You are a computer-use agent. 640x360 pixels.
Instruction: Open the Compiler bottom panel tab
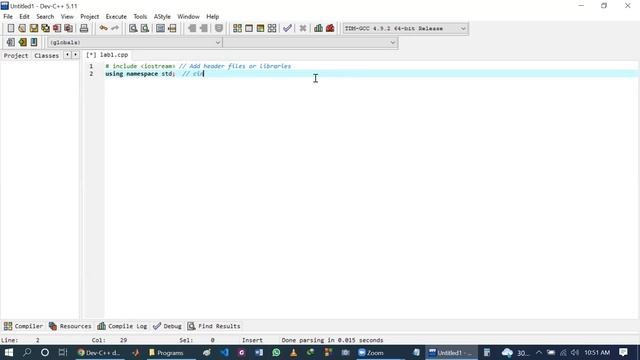point(23,326)
